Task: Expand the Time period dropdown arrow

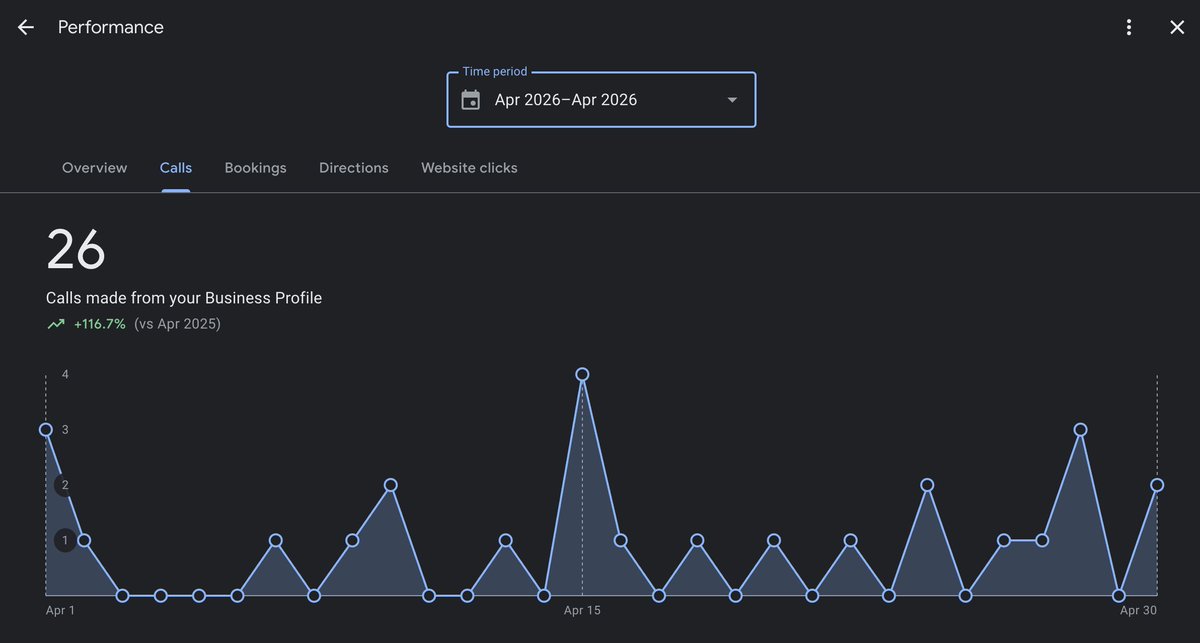Action: [732, 100]
